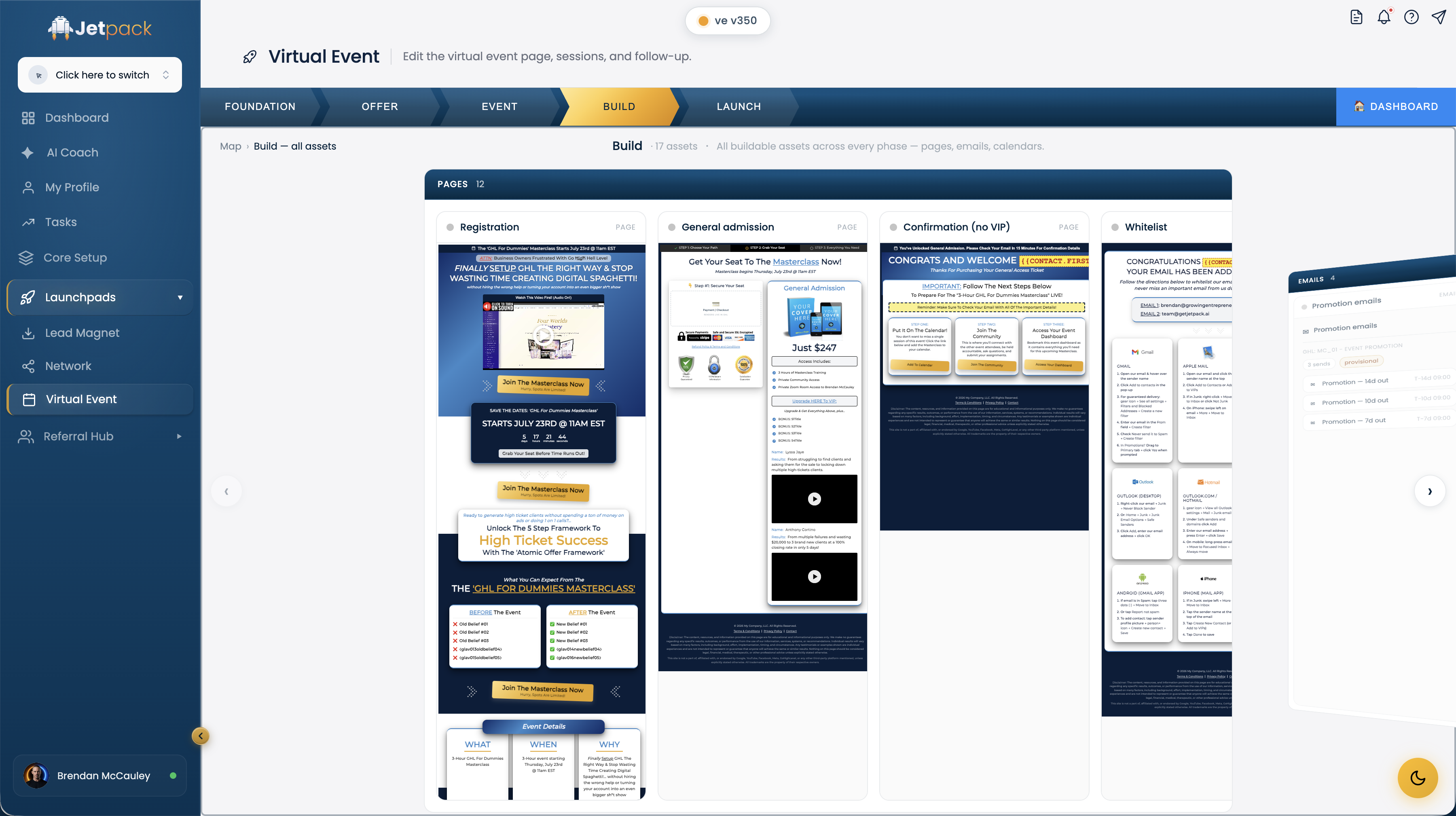This screenshot has height=816, width=1456.
Task: Toggle dark mode moon button
Action: pyautogui.click(x=1418, y=778)
